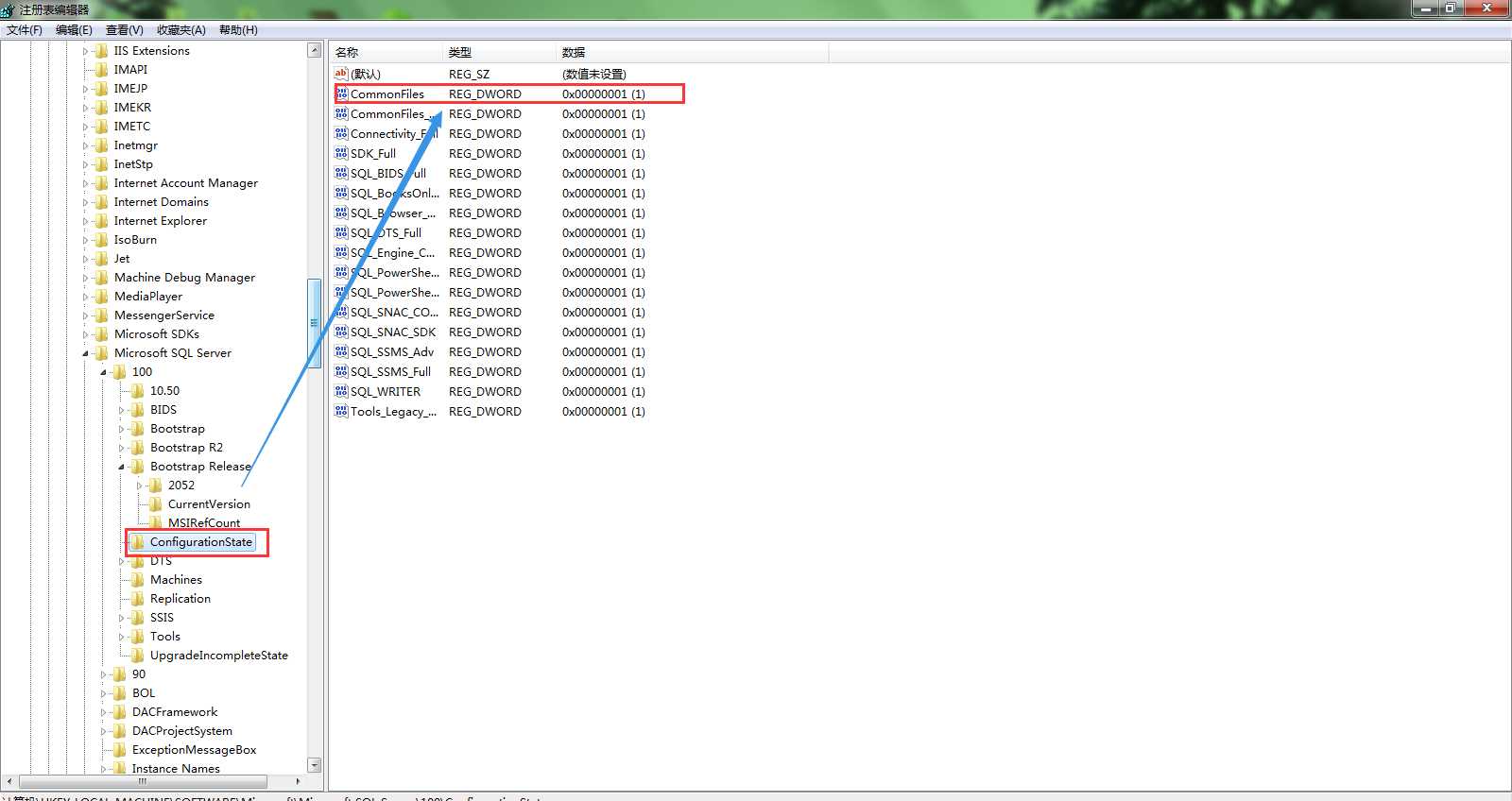Expand the SSIS key
Screen dimensions: 1512x801
[x=121, y=618]
